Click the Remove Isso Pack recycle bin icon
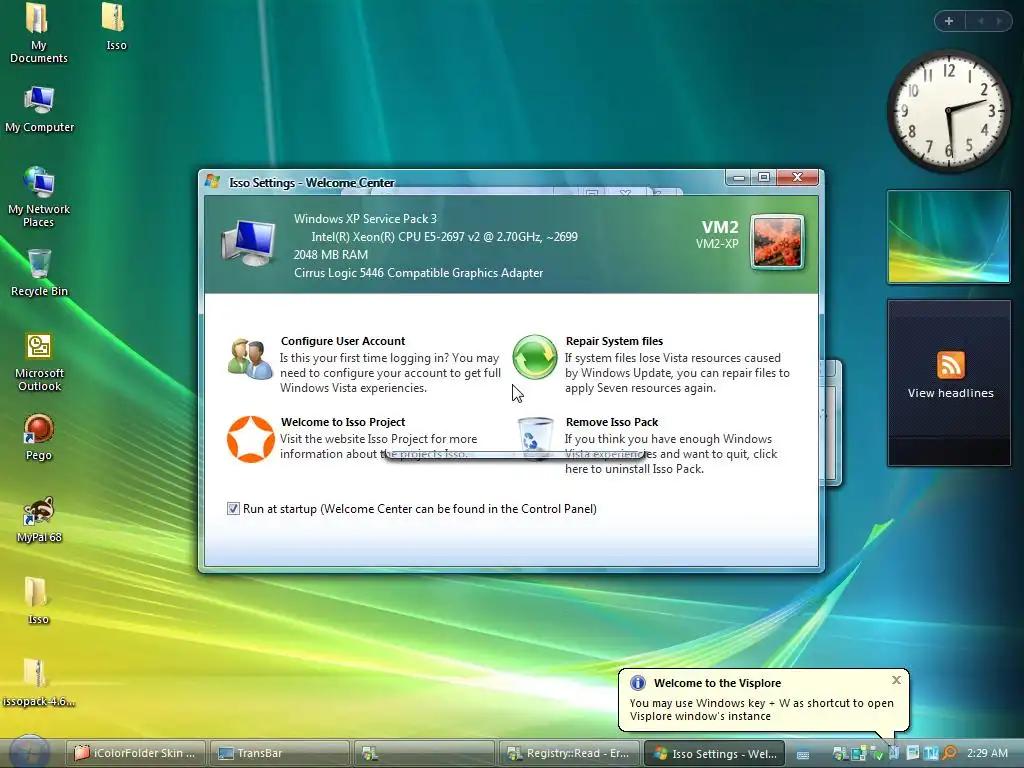 click(x=534, y=438)
